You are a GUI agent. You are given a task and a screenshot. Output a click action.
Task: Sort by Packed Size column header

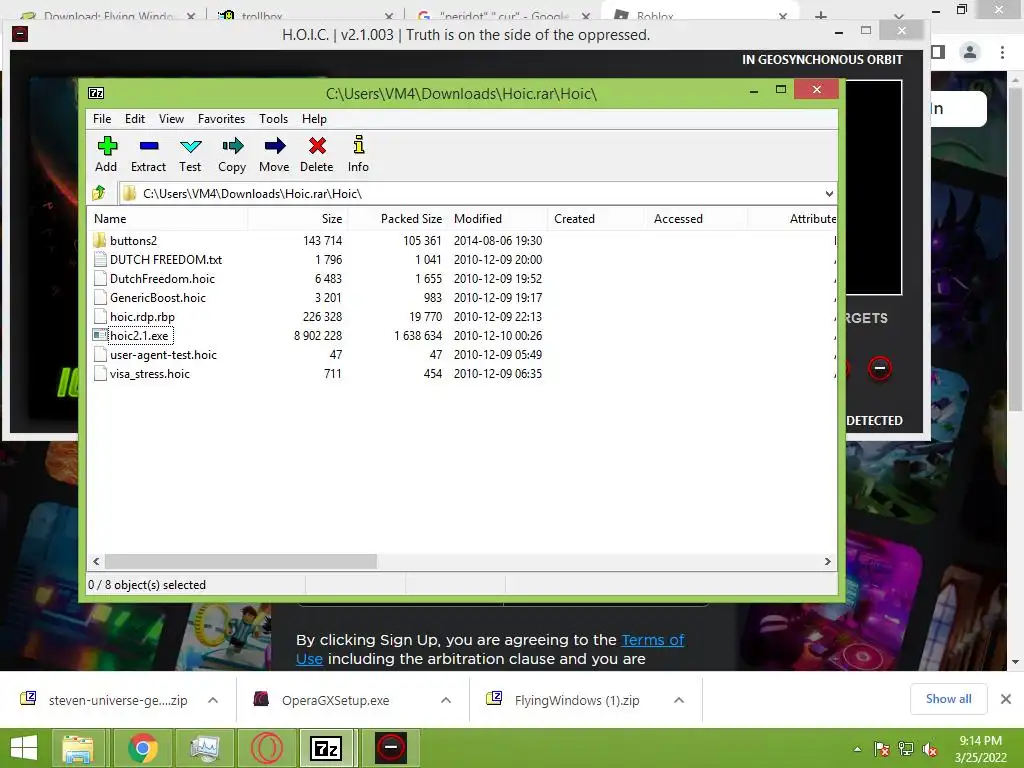(x=396, y=219)
